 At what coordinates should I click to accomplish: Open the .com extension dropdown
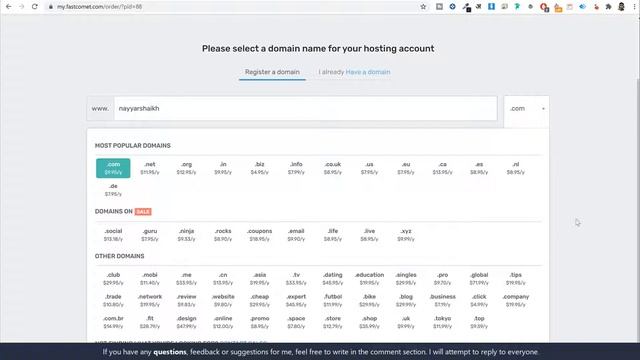tap(527, 109)
